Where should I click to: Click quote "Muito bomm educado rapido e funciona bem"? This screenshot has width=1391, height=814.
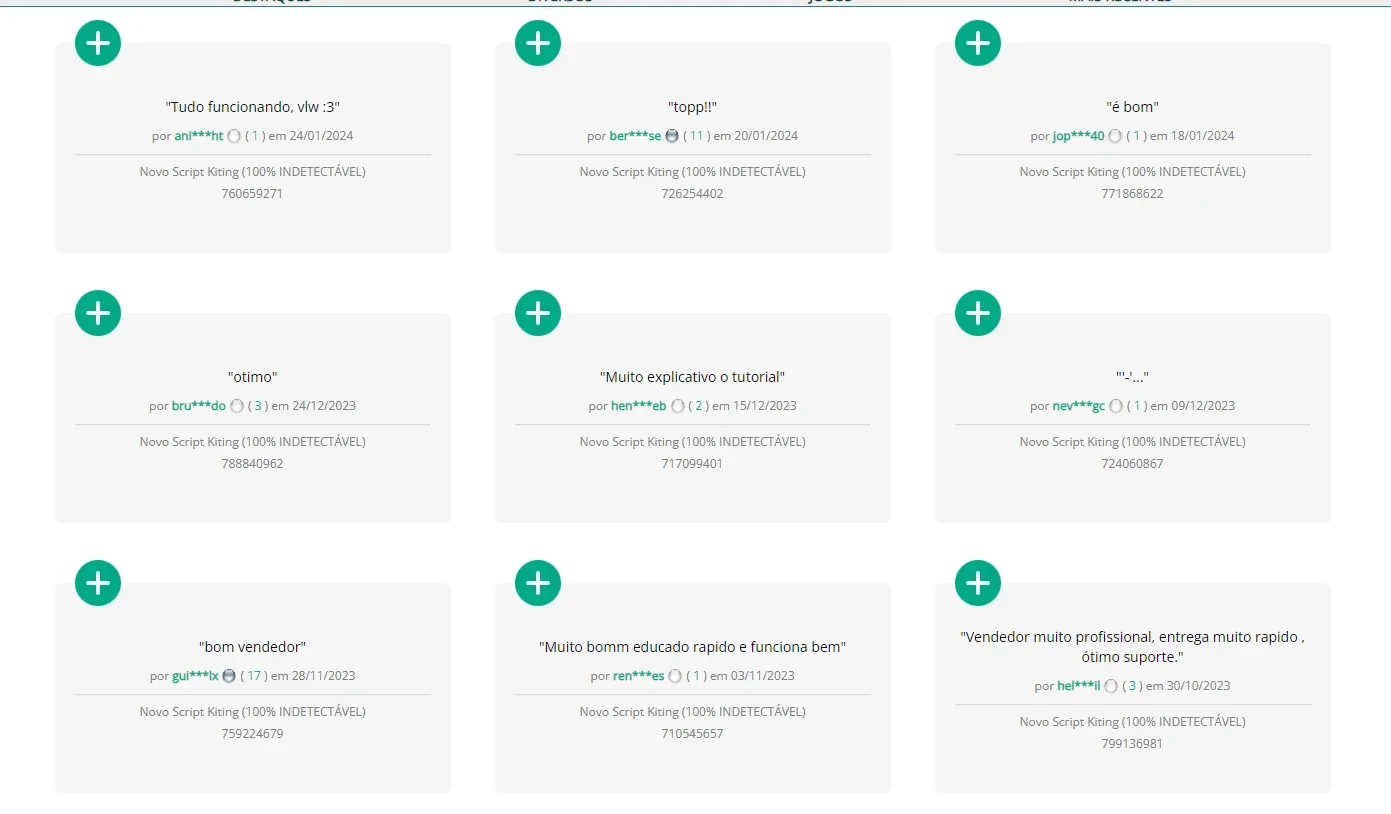692,647
